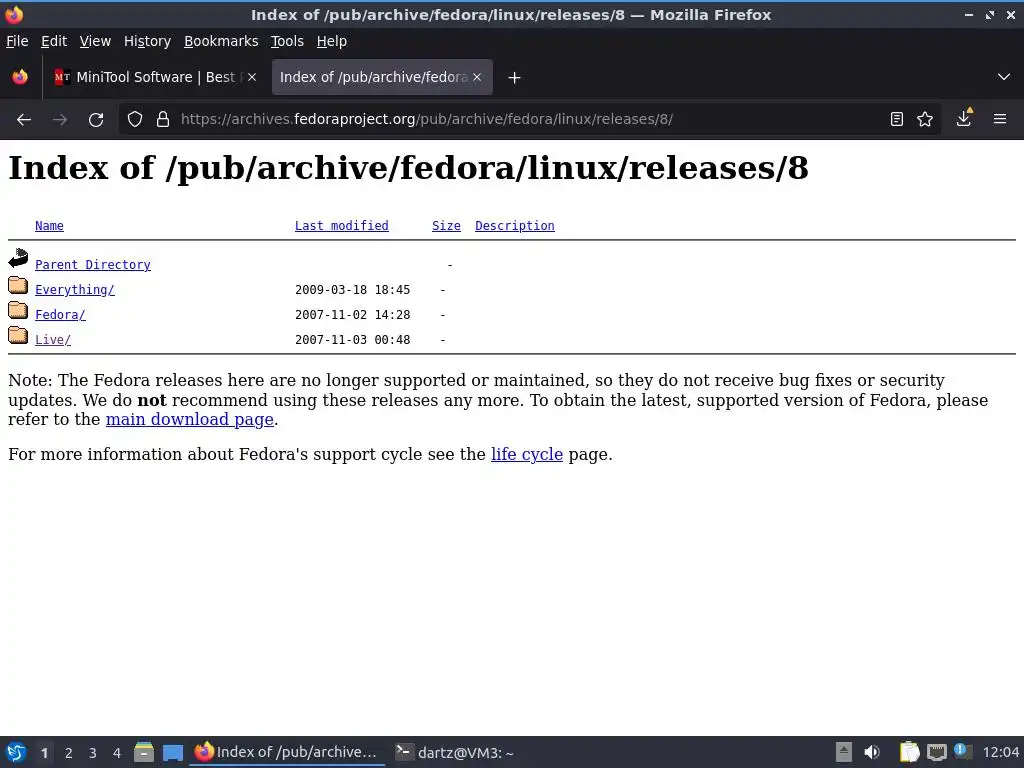Open the Tools menu
This screenshot has height=768, width=1024.
coord(287,41)
